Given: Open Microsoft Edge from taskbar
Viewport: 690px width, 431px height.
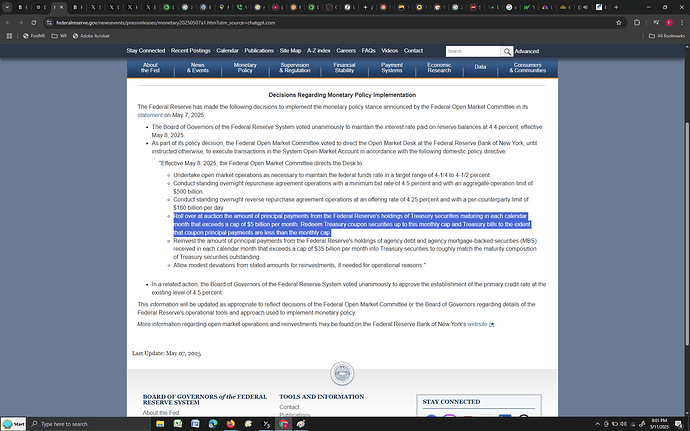Looking at the screenshot, I should (x=213, y=424).
